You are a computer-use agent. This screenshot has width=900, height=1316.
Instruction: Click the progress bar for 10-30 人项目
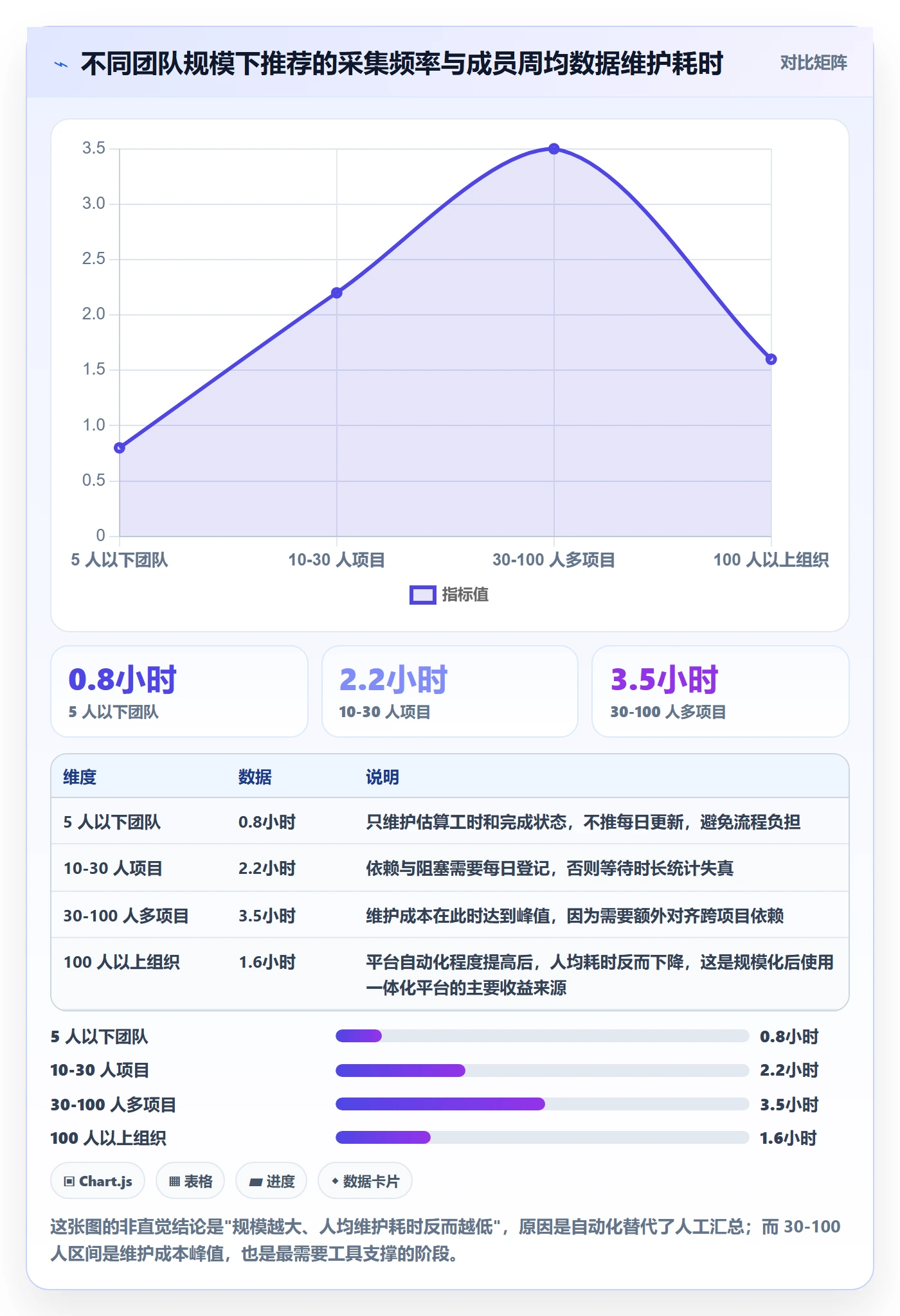(543, 1071)
